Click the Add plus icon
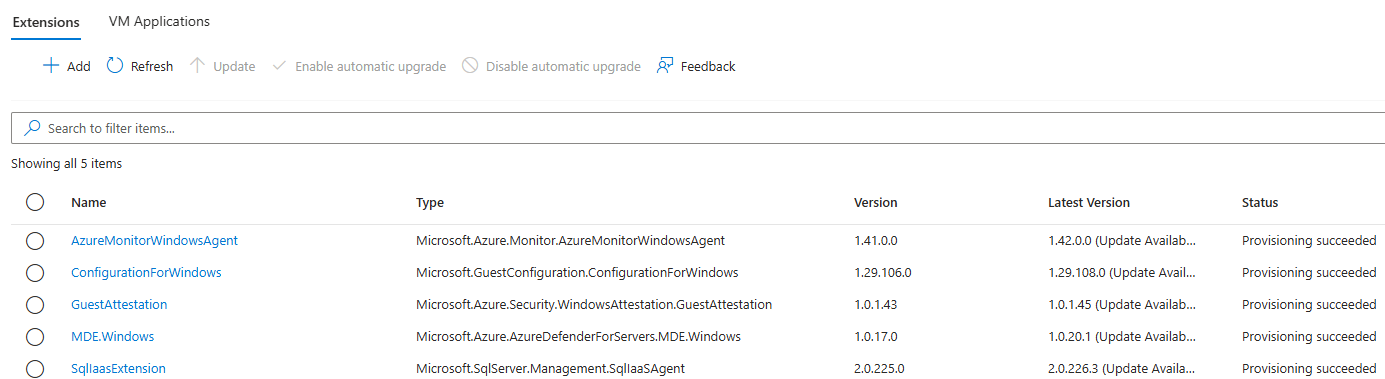The width and height of the screenshot is (1385, 379). click(51, 66)
